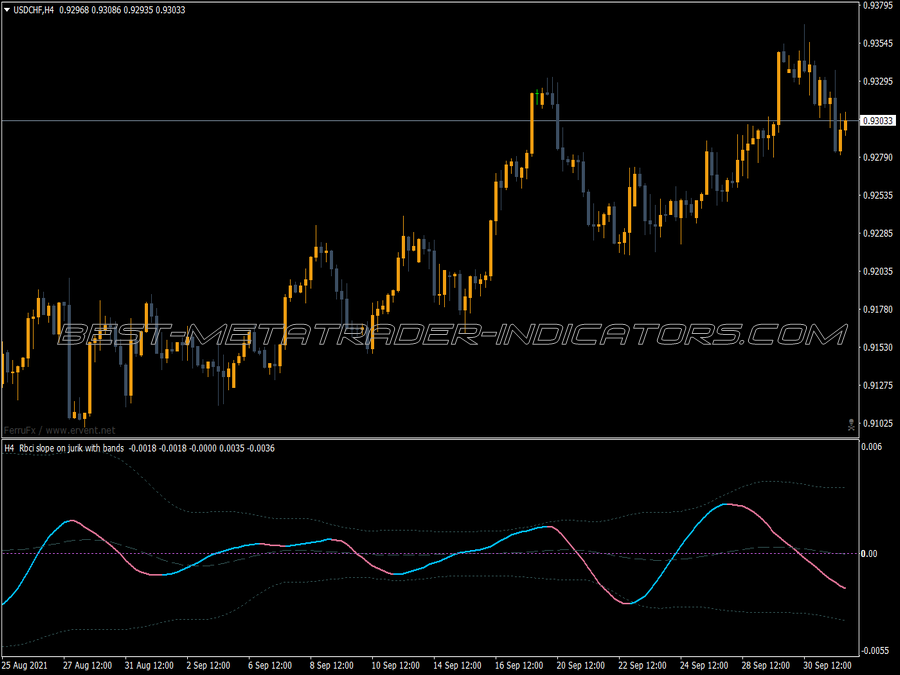Image resolution: width=900 pixels, height=675 pixels.
Task: Click the 25 Aug 2021 date label
Action: coord(25,666)
